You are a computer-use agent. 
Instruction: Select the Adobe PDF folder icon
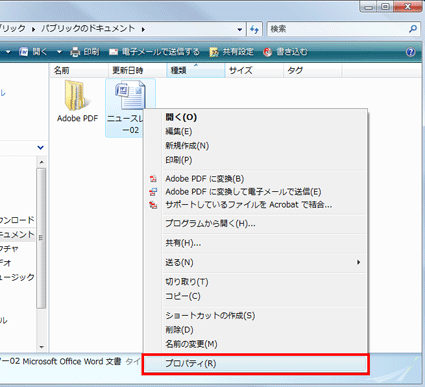(77, 96)
